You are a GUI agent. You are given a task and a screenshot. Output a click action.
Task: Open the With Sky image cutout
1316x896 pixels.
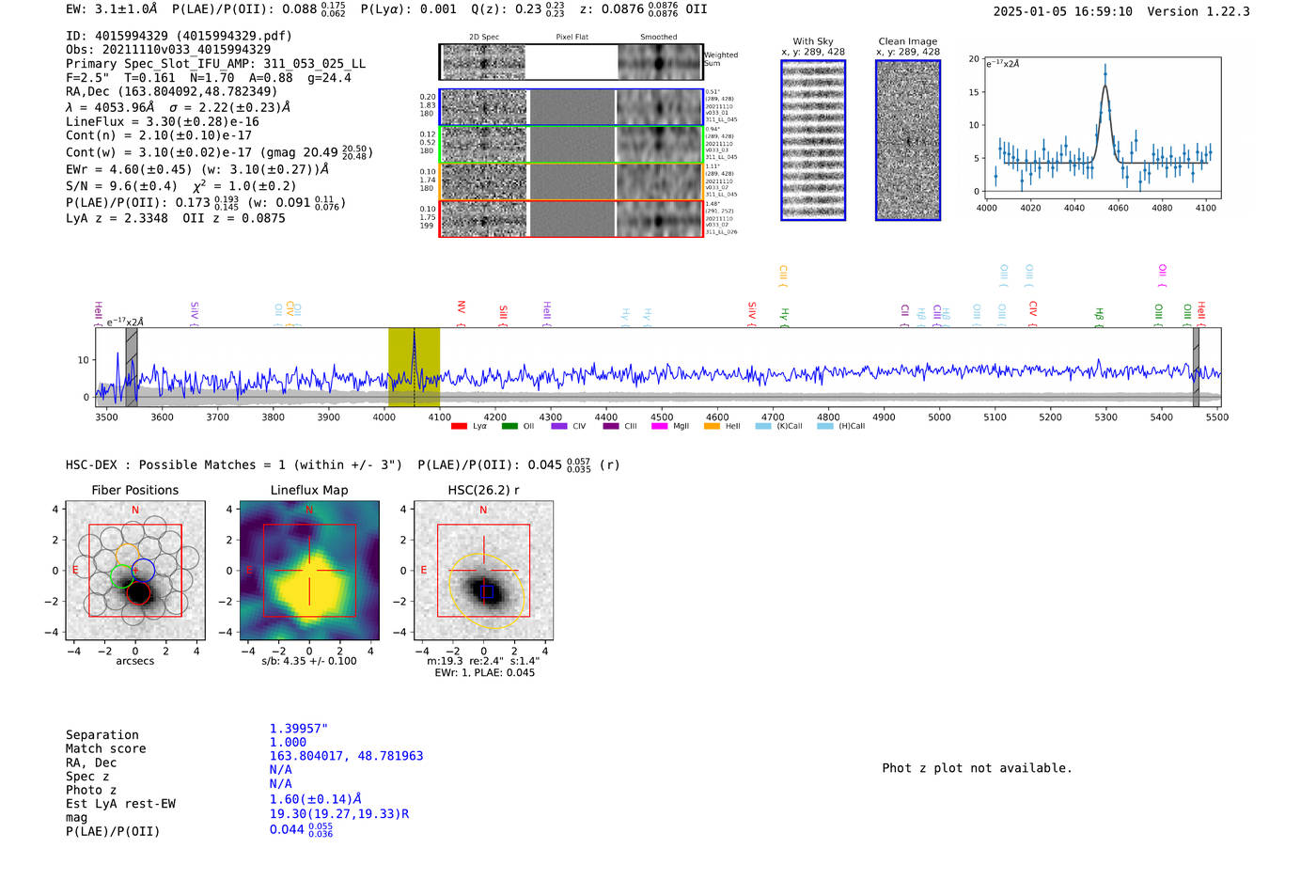tap(813, 140)
